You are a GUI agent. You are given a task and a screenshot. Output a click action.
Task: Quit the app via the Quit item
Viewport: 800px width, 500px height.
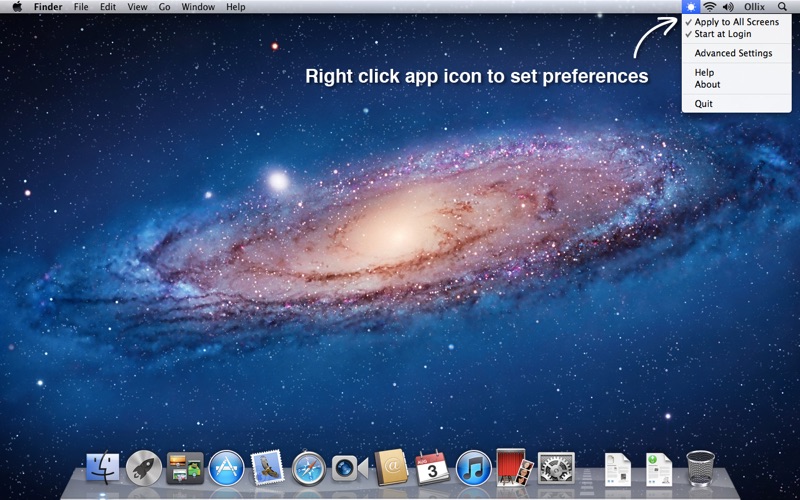[736, 104]
